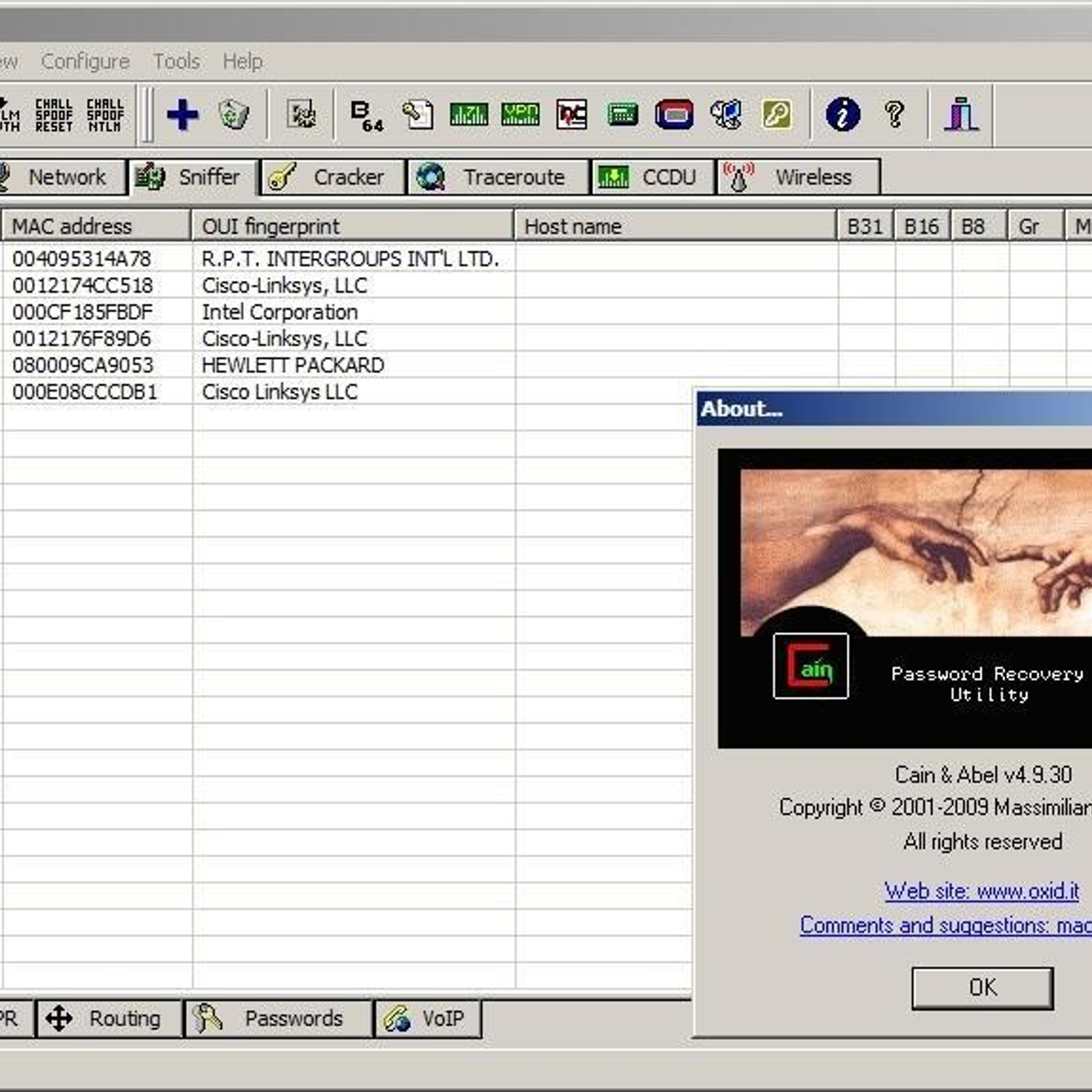Open the yellow key syskey decoder icon
This screenshot has height=1092, width=1092.
tap(777, 114)
